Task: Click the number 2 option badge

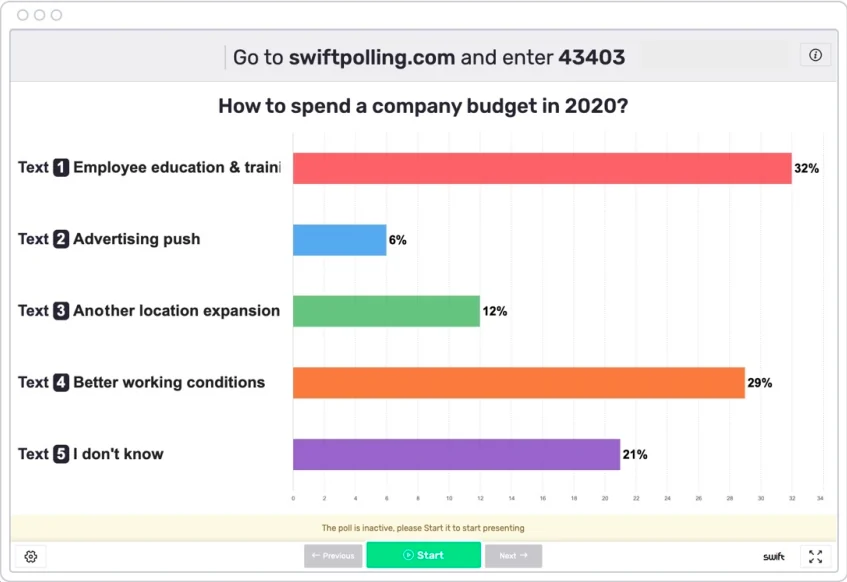Action: (x=61, y=240)
